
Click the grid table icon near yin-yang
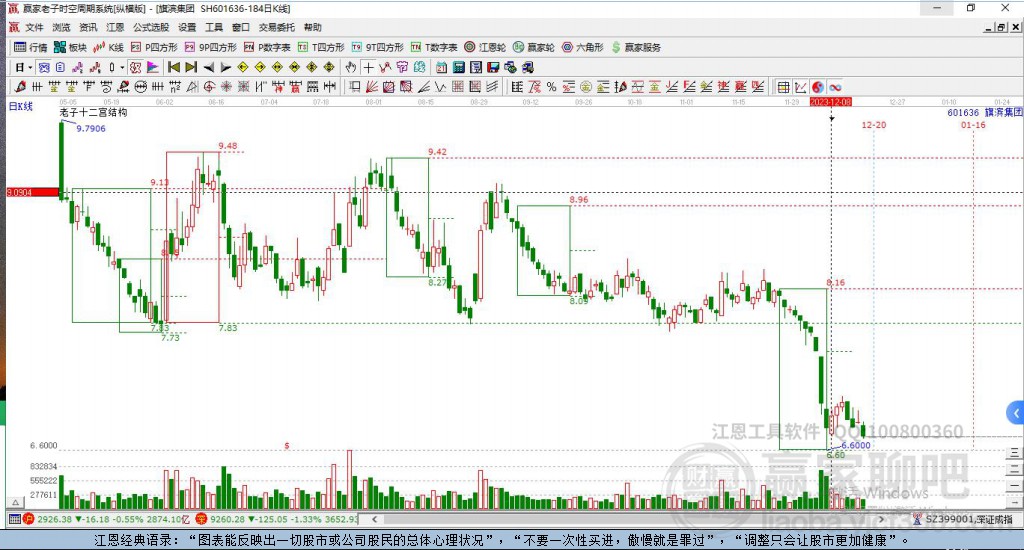[784, 87]
